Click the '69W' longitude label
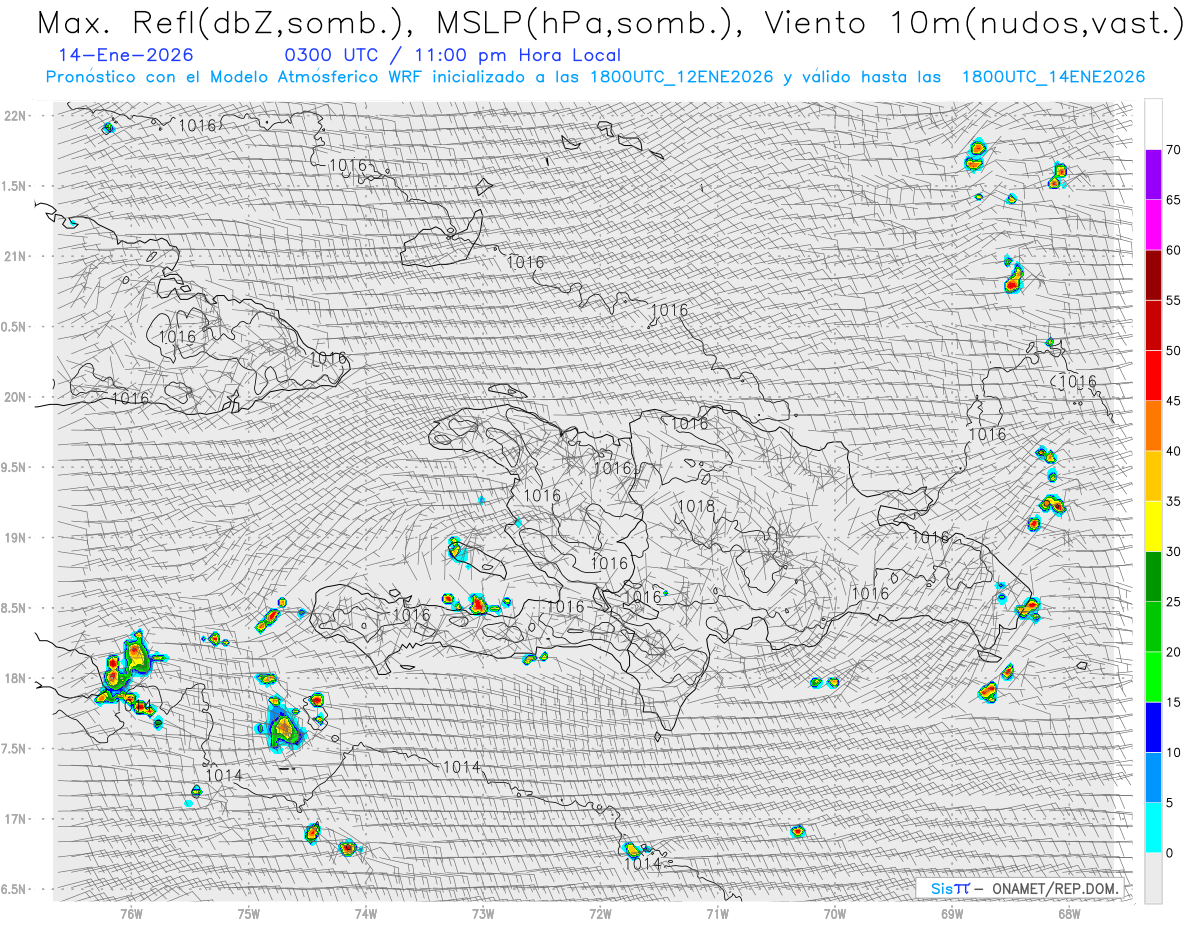Viewport: 1200px width, 927px height. click(951, 913)
